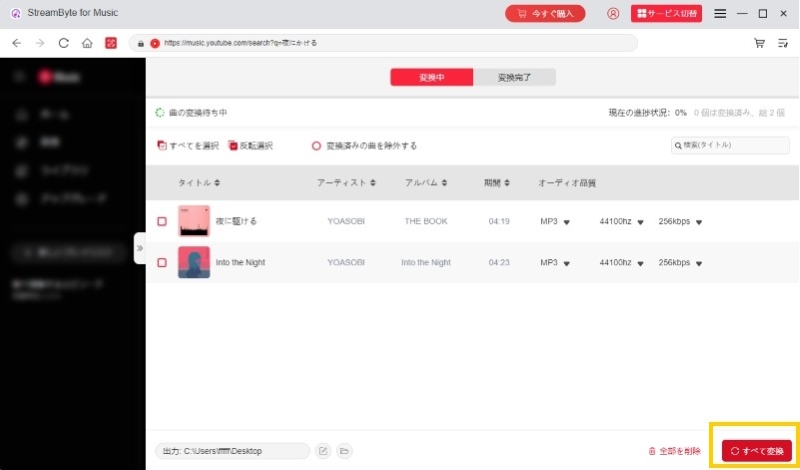Open the shopping cart icon
The width and height of the screenshot is (800, 470).
[x=759, y=43]
